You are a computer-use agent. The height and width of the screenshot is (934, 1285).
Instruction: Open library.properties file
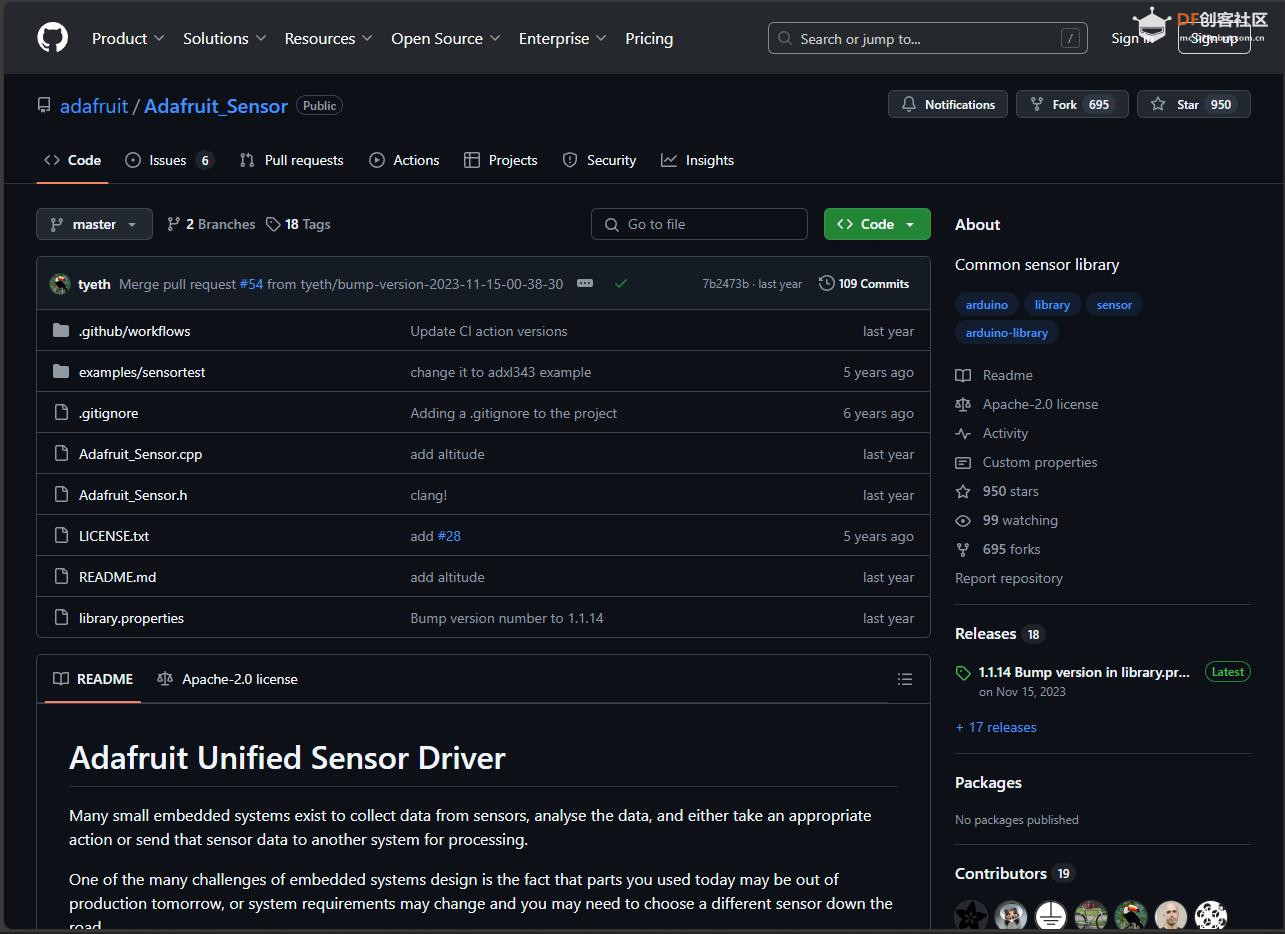coord(131,618)
